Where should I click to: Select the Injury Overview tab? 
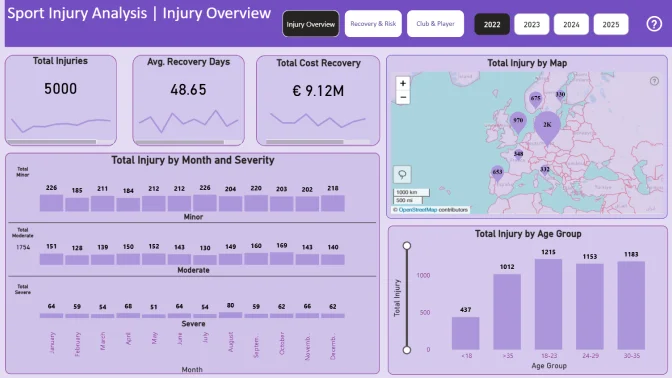311,24
